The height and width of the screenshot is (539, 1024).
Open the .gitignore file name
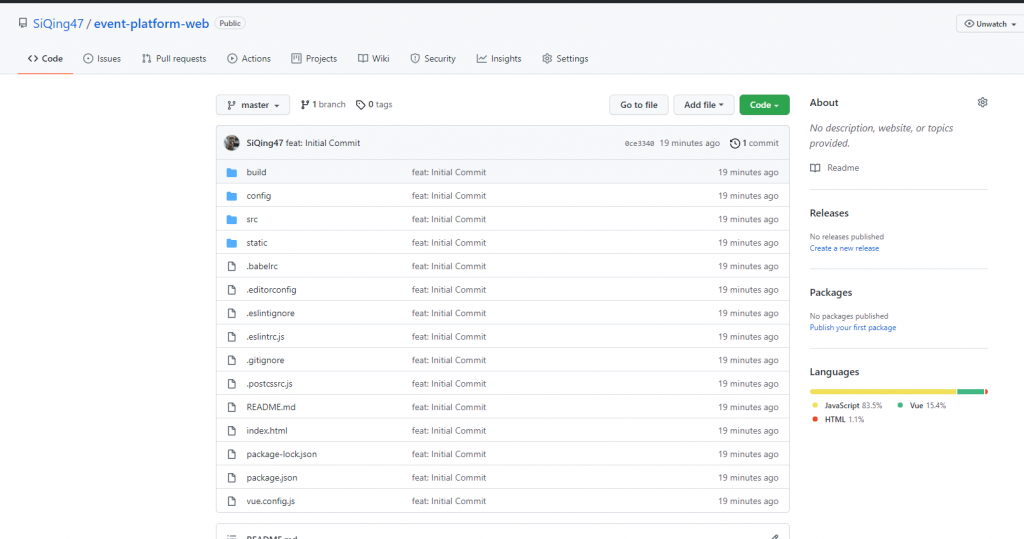tap(265, 361)
